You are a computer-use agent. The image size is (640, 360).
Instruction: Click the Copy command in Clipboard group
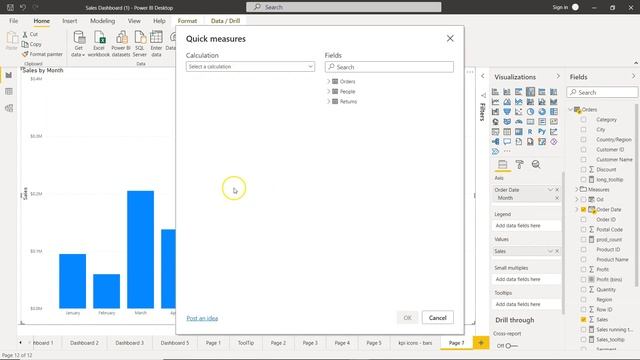tap(31, 44)
